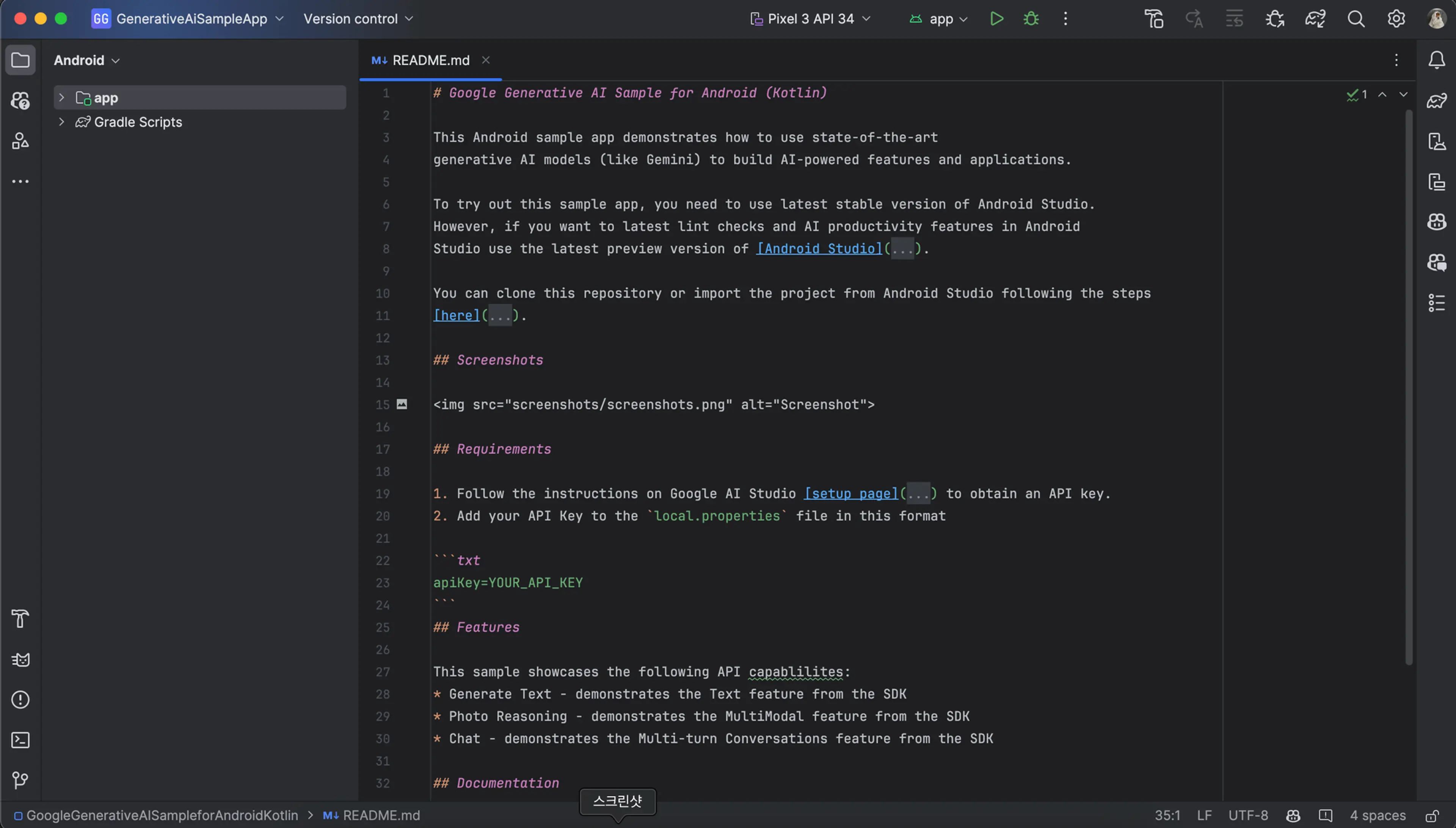This screenshot has height=828, width=1456.
Task: Click the UTF-8 encoding selector
Action: tap(1248, 815)
